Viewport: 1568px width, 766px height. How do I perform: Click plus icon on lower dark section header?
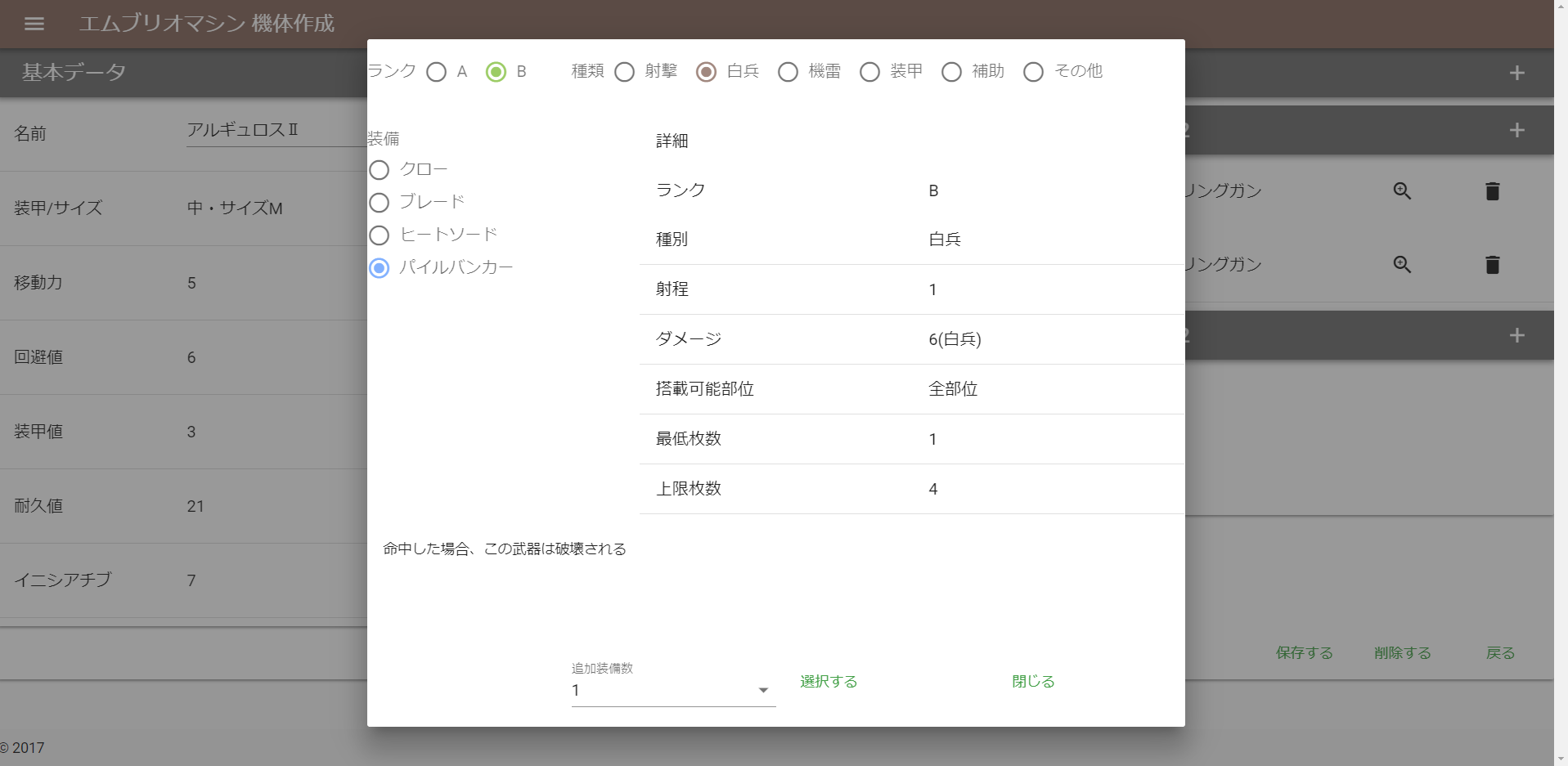(x=1516, y=335)
